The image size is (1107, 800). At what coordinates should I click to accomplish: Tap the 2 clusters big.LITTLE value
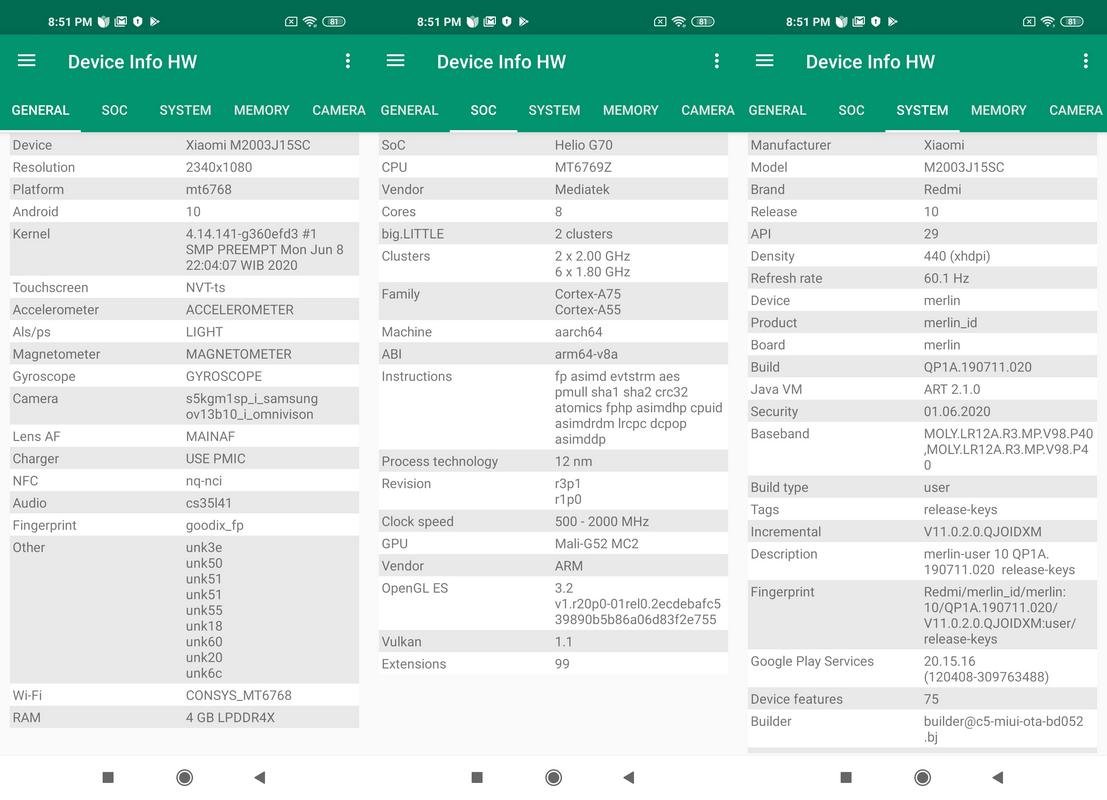point(584,234)
